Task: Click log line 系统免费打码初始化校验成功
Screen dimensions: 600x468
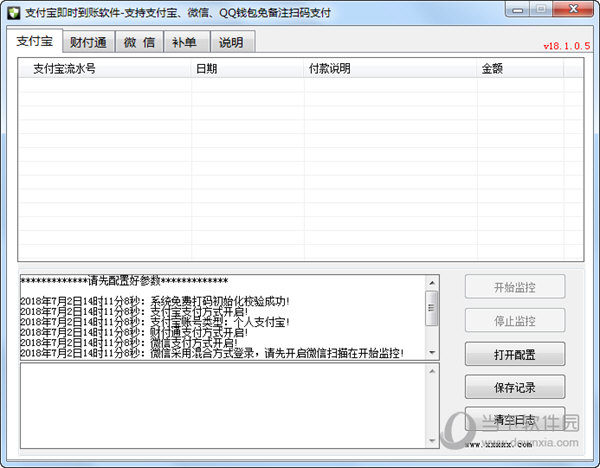Action: coord(155,302)
